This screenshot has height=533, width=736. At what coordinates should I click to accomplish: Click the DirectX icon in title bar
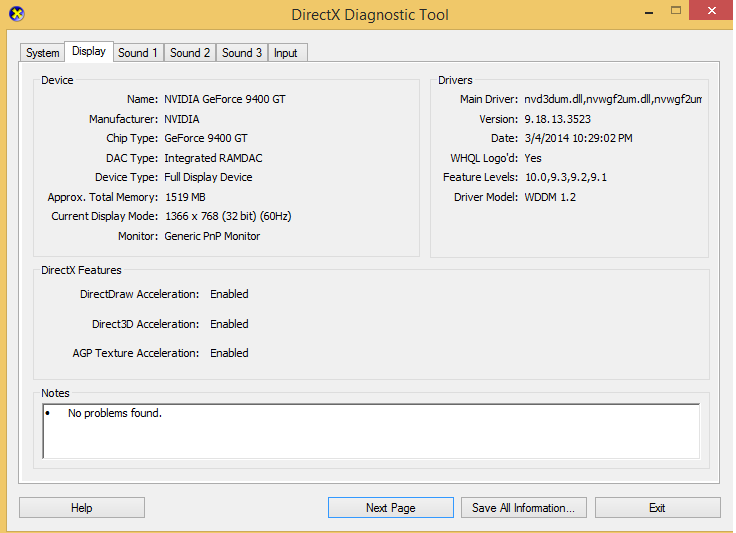(16, 14)
